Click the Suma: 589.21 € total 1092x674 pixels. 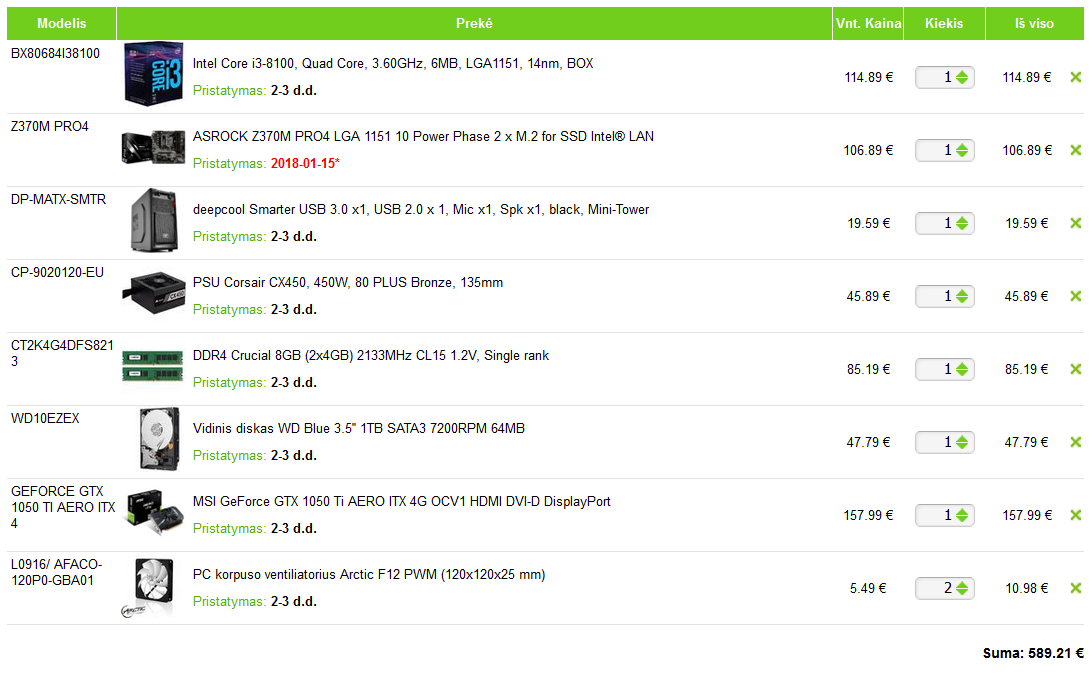click(x=1034, y=653)
